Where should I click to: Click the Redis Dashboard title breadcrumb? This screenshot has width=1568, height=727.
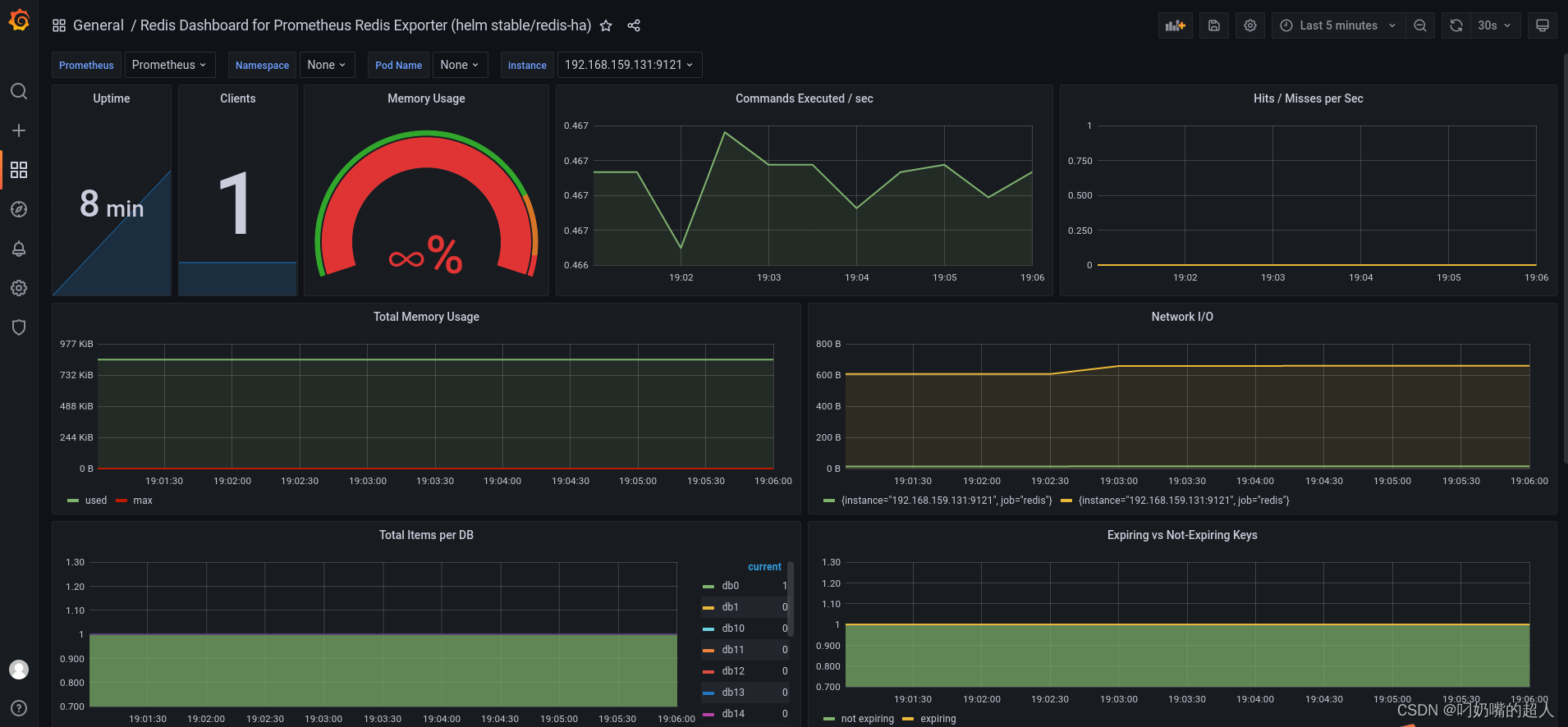(x=365, y=25)
